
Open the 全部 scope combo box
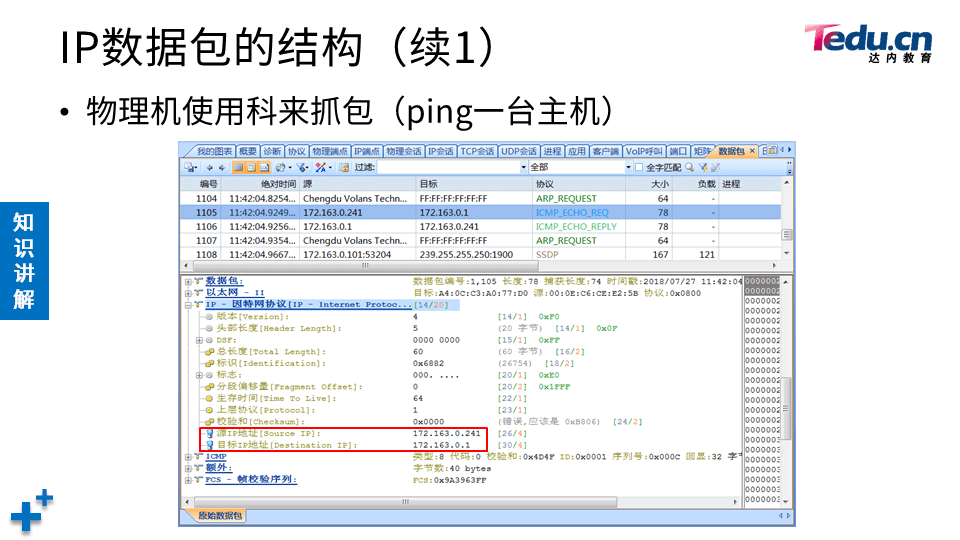click(x=580, y=167)
